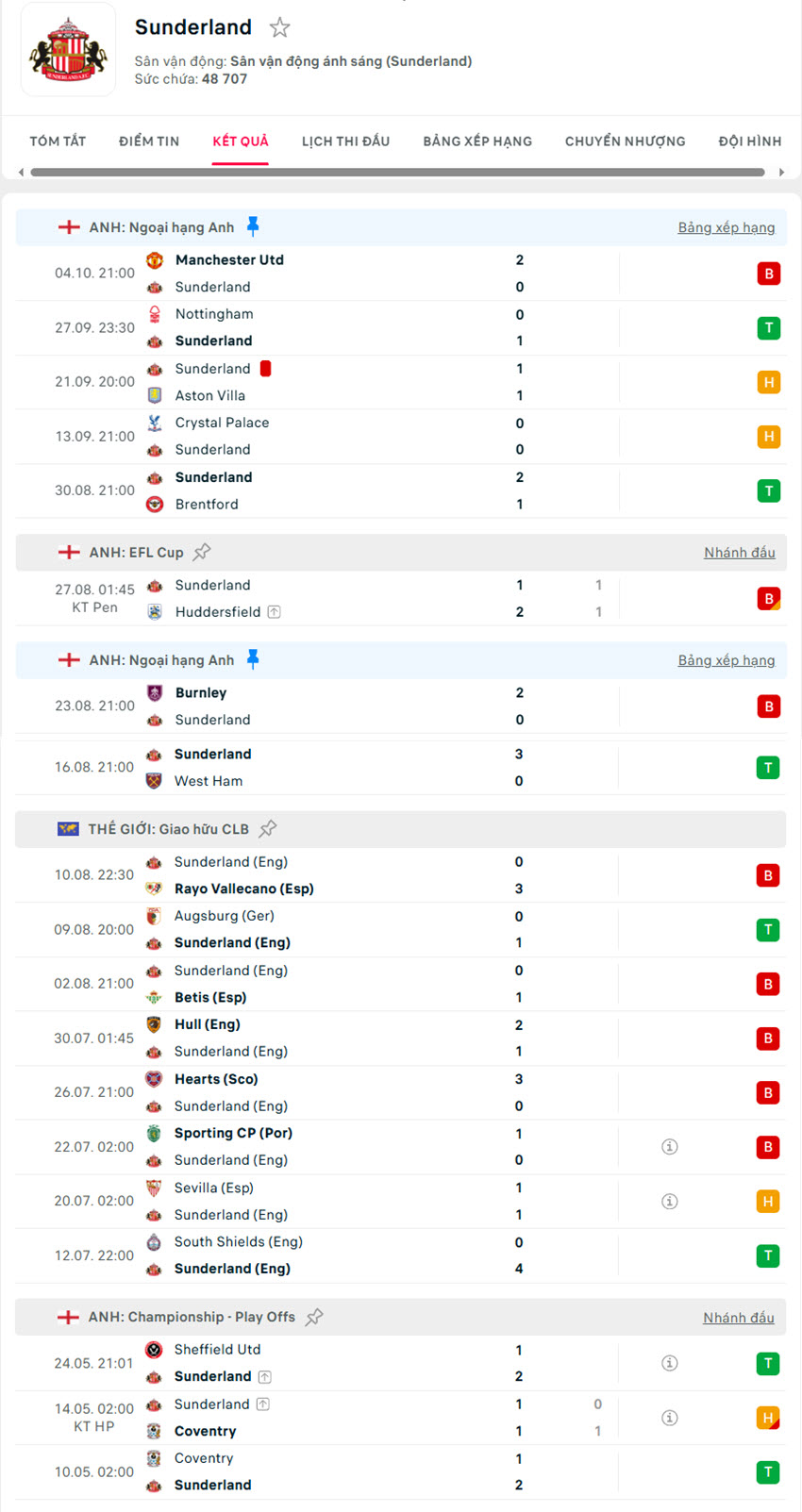The height and width of the screenshot is (1512, 802).
Task: Unpin the first Ngoại hạng Anh league
Action: 253,226
